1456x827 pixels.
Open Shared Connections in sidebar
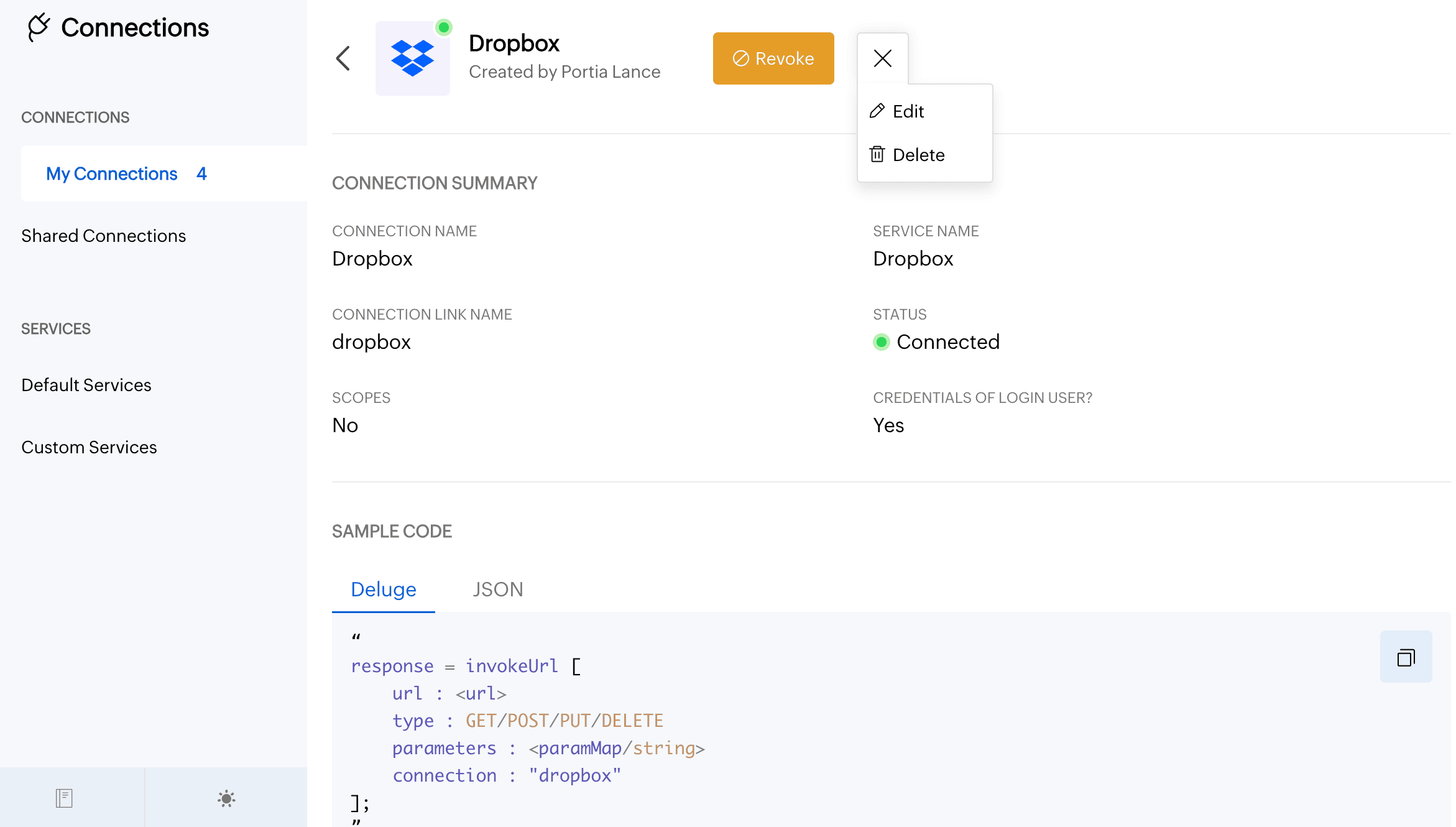click(103, 236)
